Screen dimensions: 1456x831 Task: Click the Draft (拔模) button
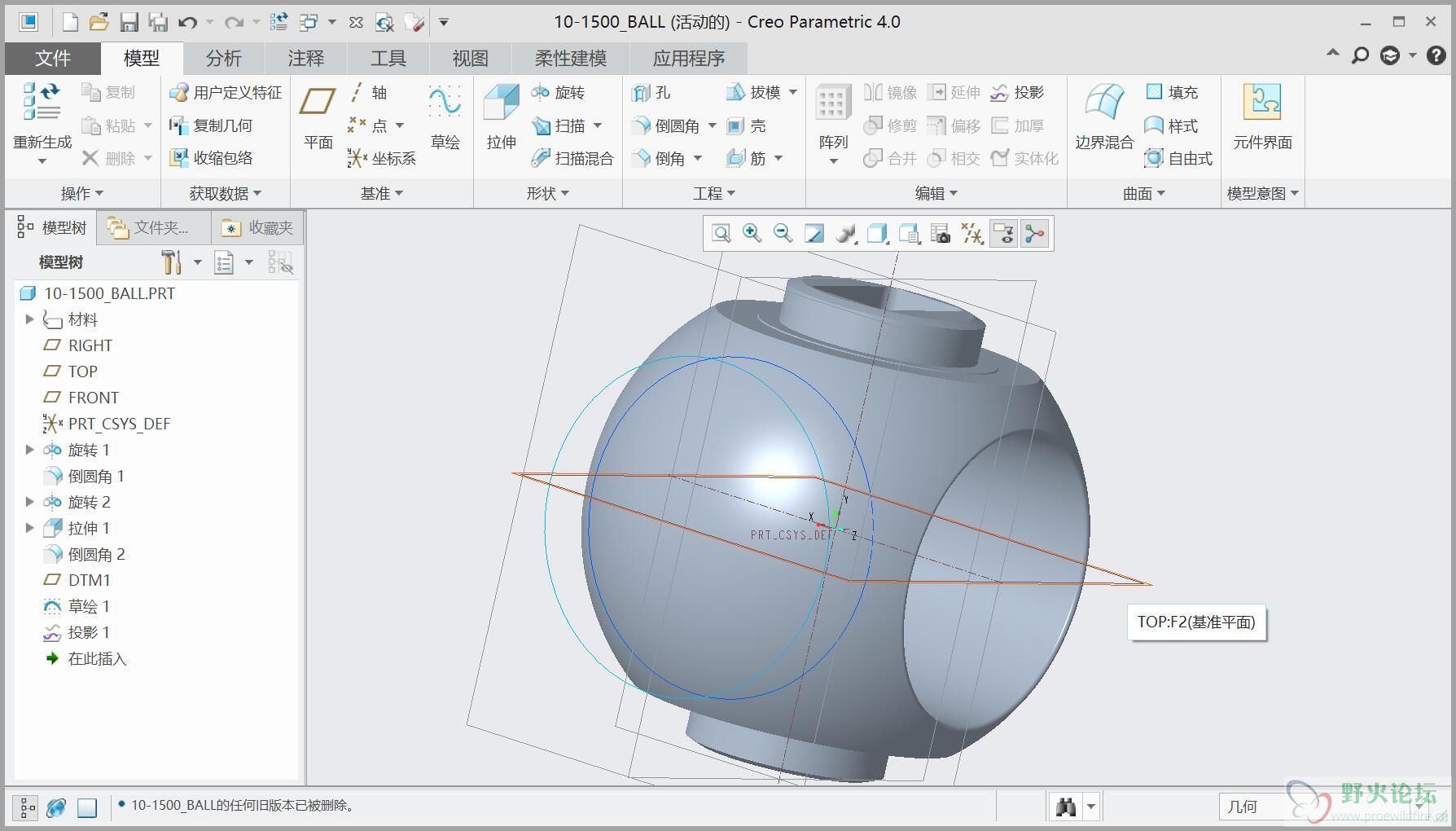753,92
